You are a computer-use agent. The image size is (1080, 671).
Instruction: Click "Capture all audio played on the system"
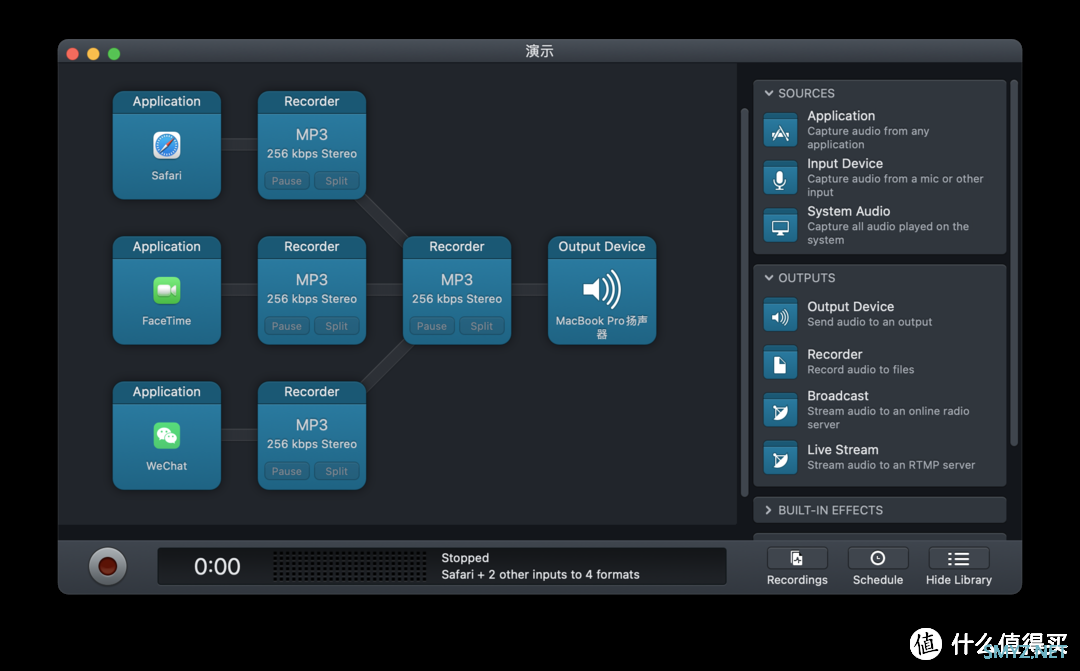click(888, 233)
